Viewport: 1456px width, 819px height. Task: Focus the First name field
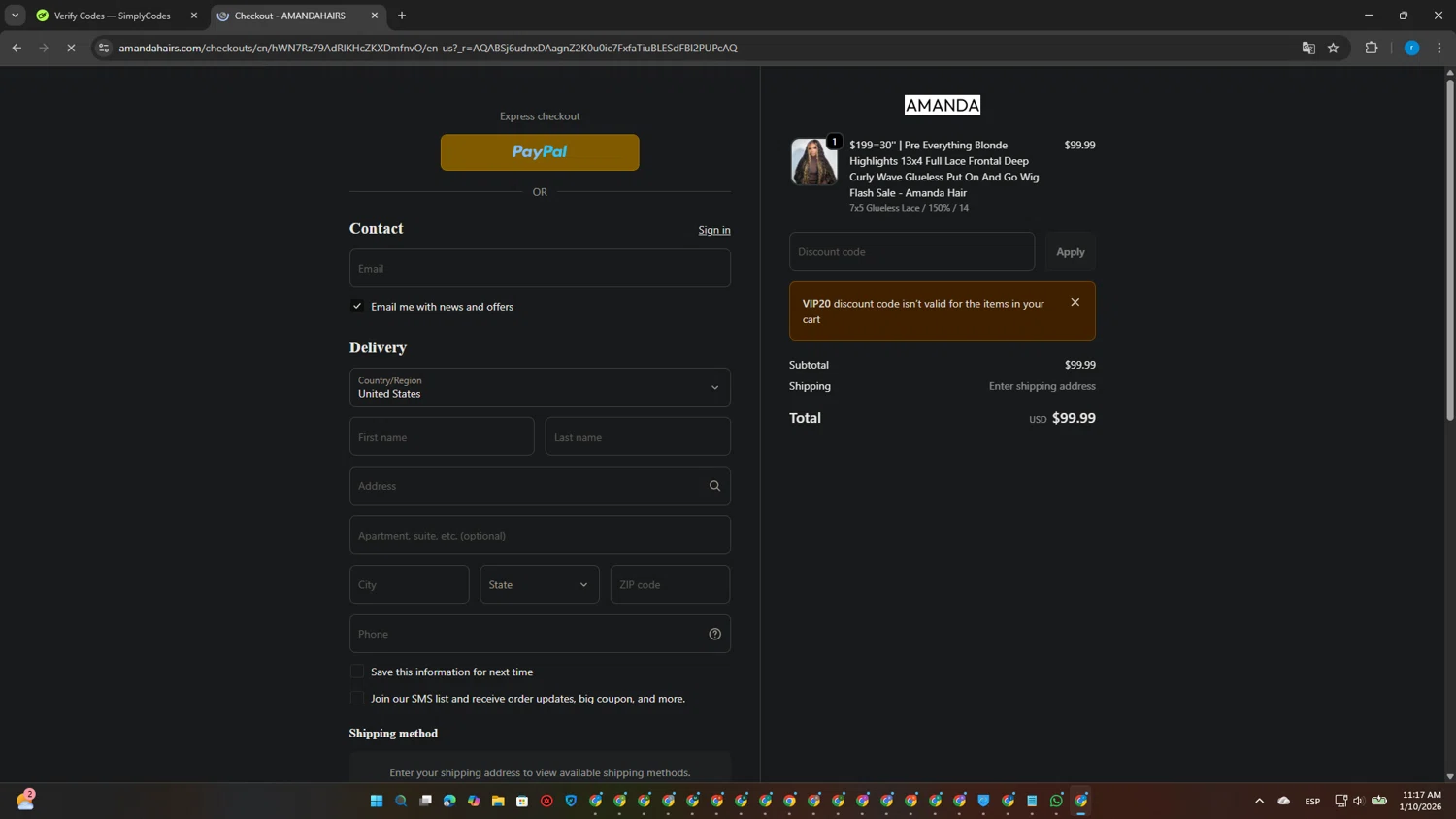(x=442, y=437)
